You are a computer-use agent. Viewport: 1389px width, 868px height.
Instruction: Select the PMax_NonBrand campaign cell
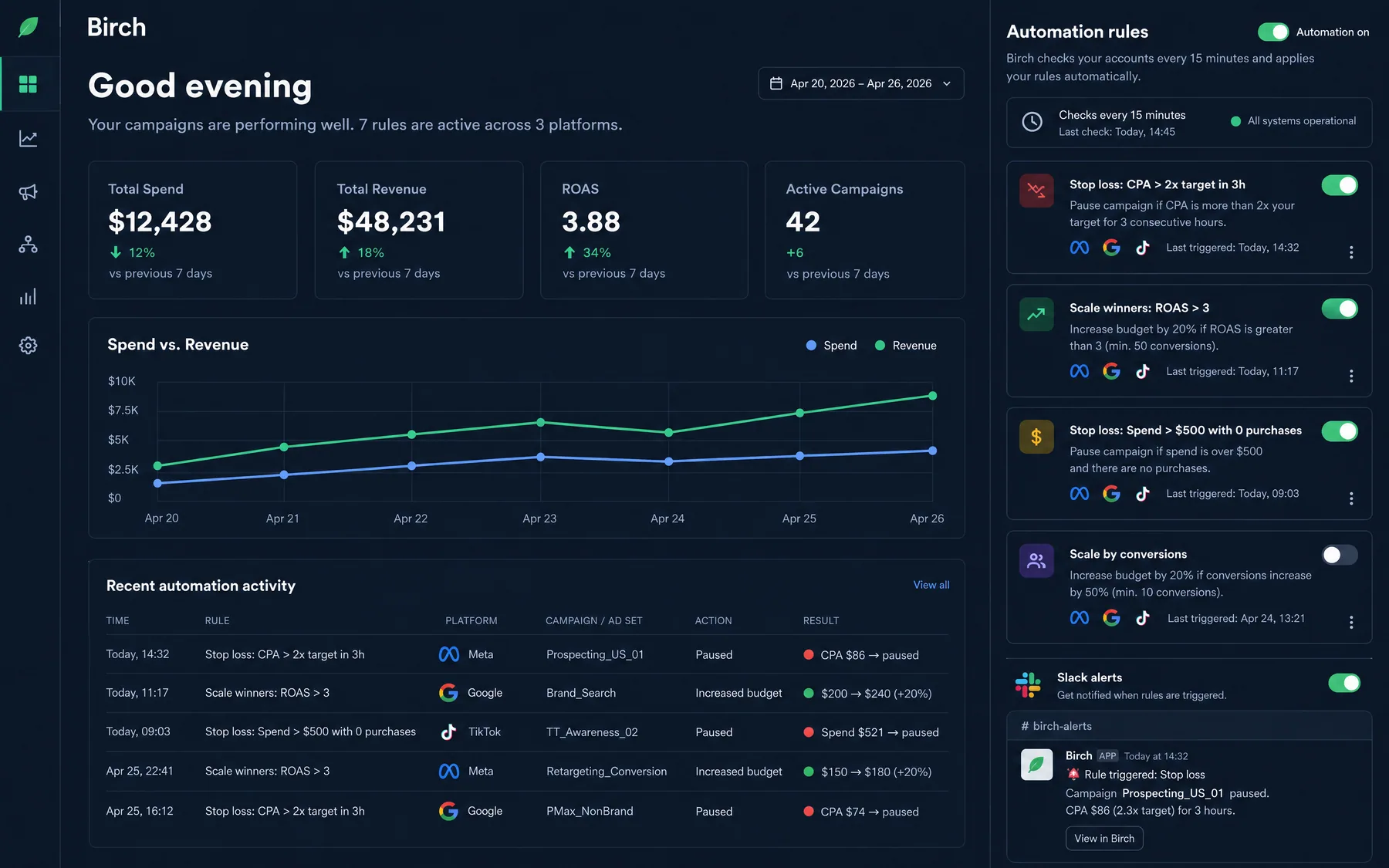point(590,811)
